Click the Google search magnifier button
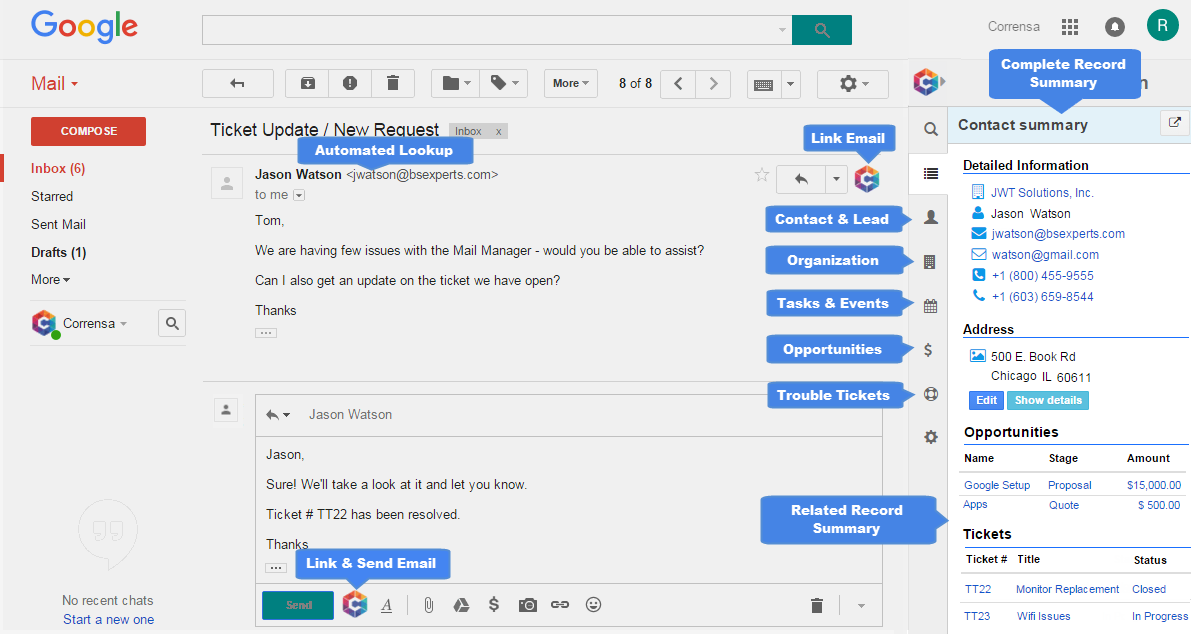1191x634 pixels. click(821, 30)
